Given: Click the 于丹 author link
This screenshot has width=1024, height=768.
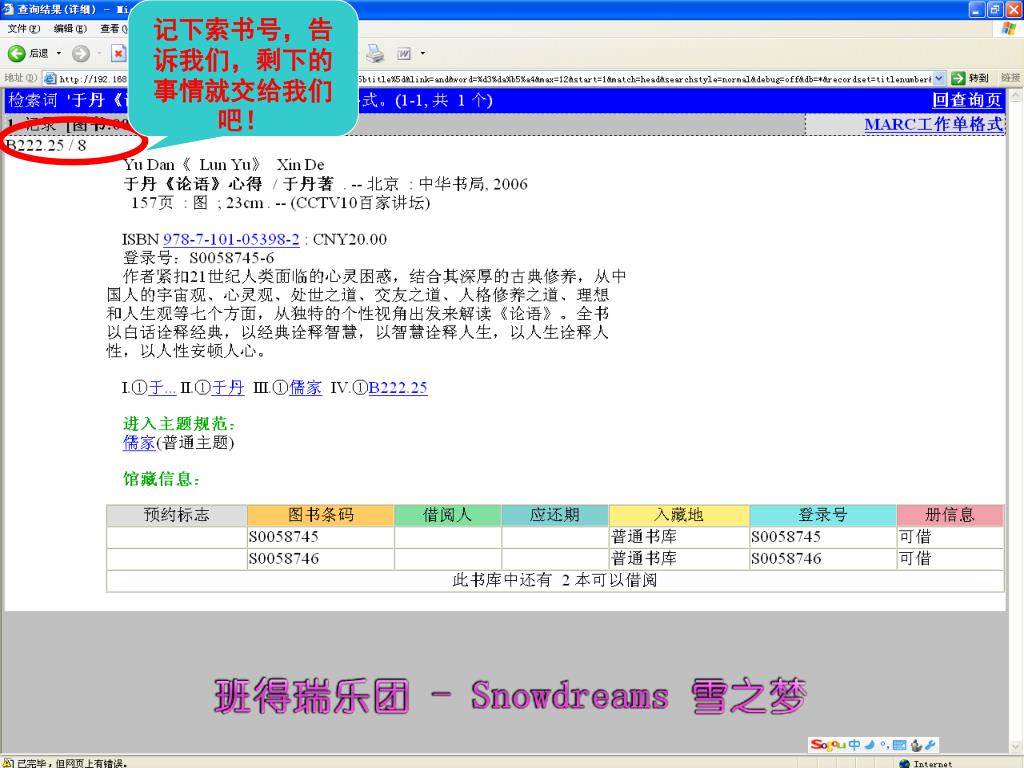Looking at the screenshot, I should click(x=228, y=388).
